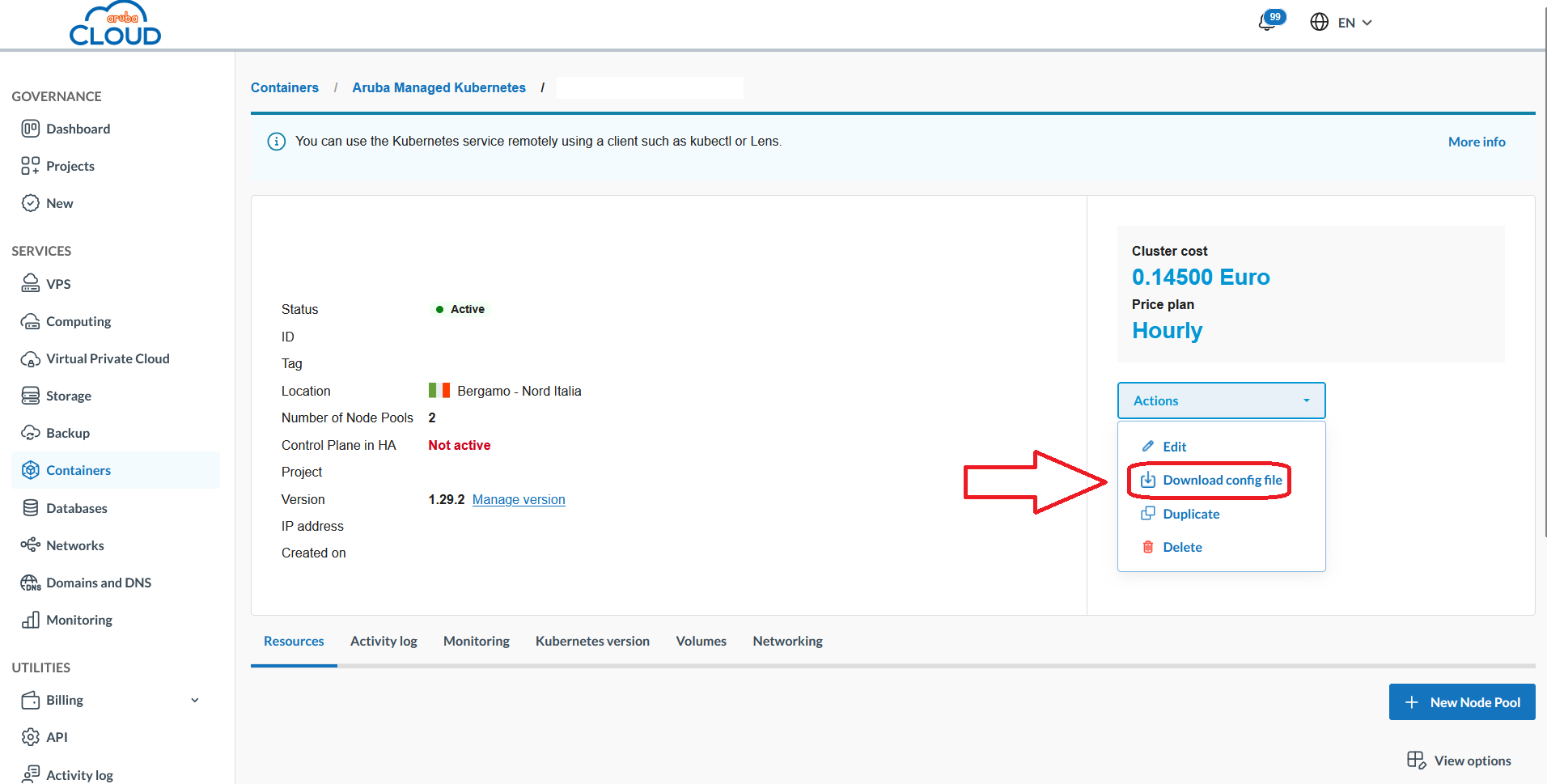The image size is (1547, 784).
Task: Click the Virtual Private Cloud icon
Action: pos(30,358)
